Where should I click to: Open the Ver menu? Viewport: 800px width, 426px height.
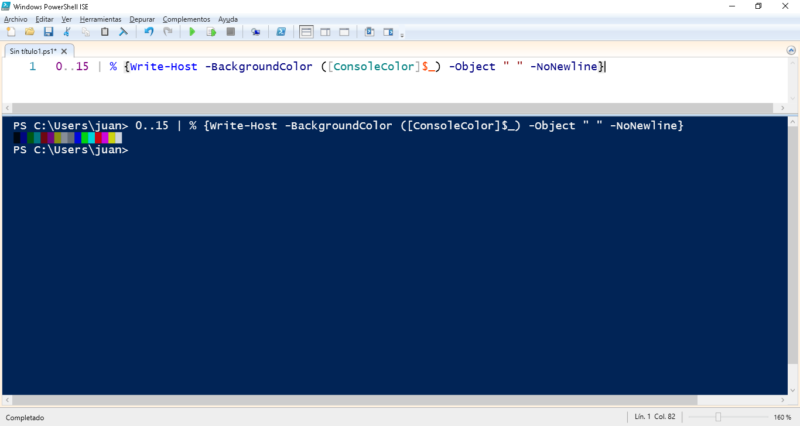(x=66, y=19)
